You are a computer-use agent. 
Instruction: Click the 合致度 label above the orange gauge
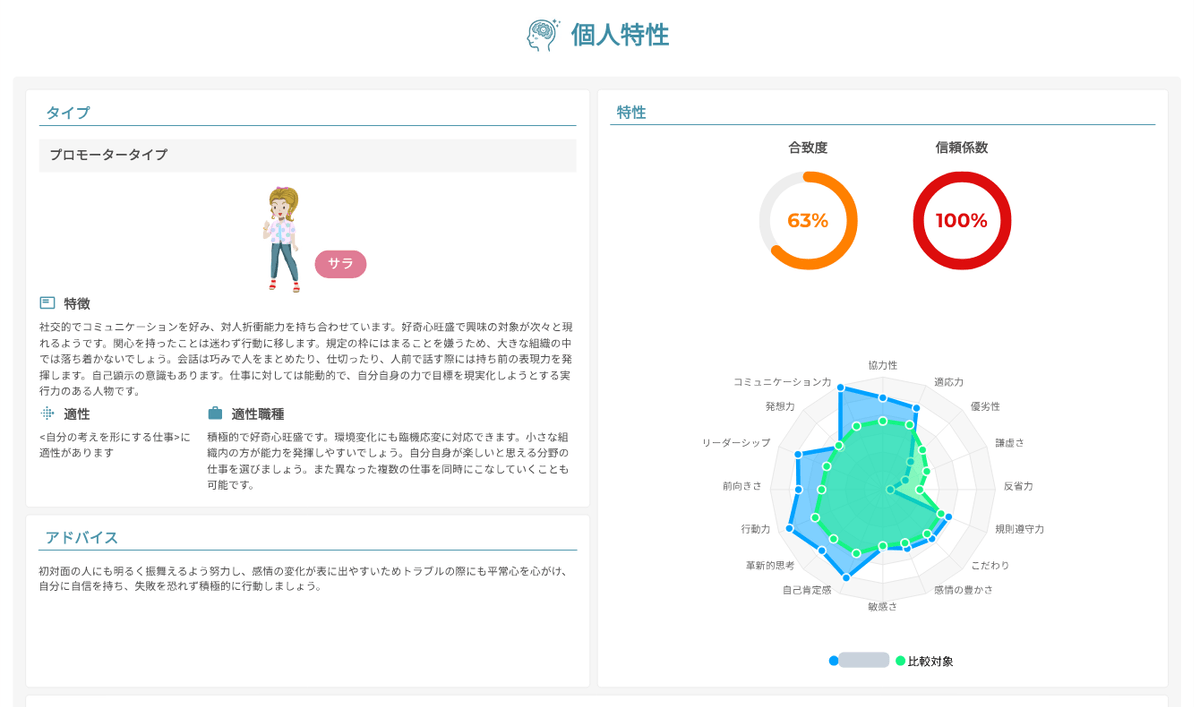pyautogui.click(x=808, y=147)
